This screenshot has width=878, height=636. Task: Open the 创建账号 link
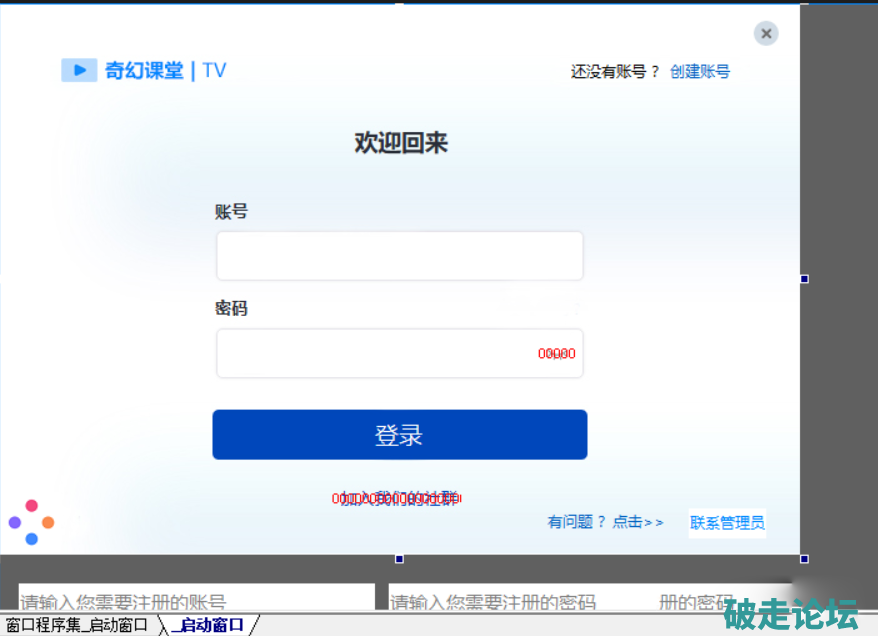(700, 71)
